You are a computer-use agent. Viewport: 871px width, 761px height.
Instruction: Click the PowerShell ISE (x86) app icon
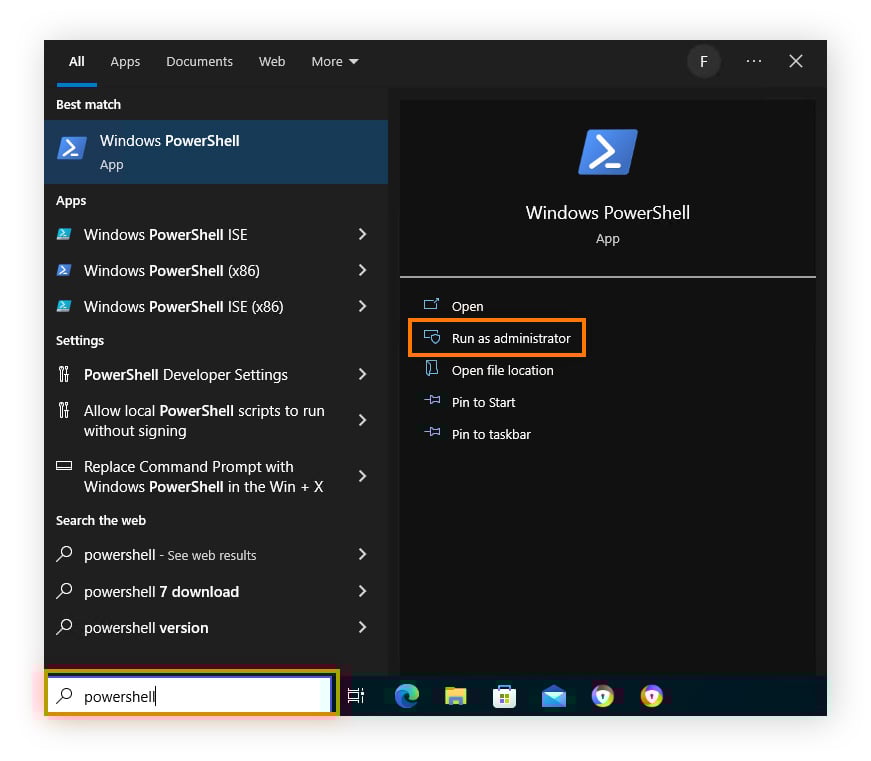[64, 306]
